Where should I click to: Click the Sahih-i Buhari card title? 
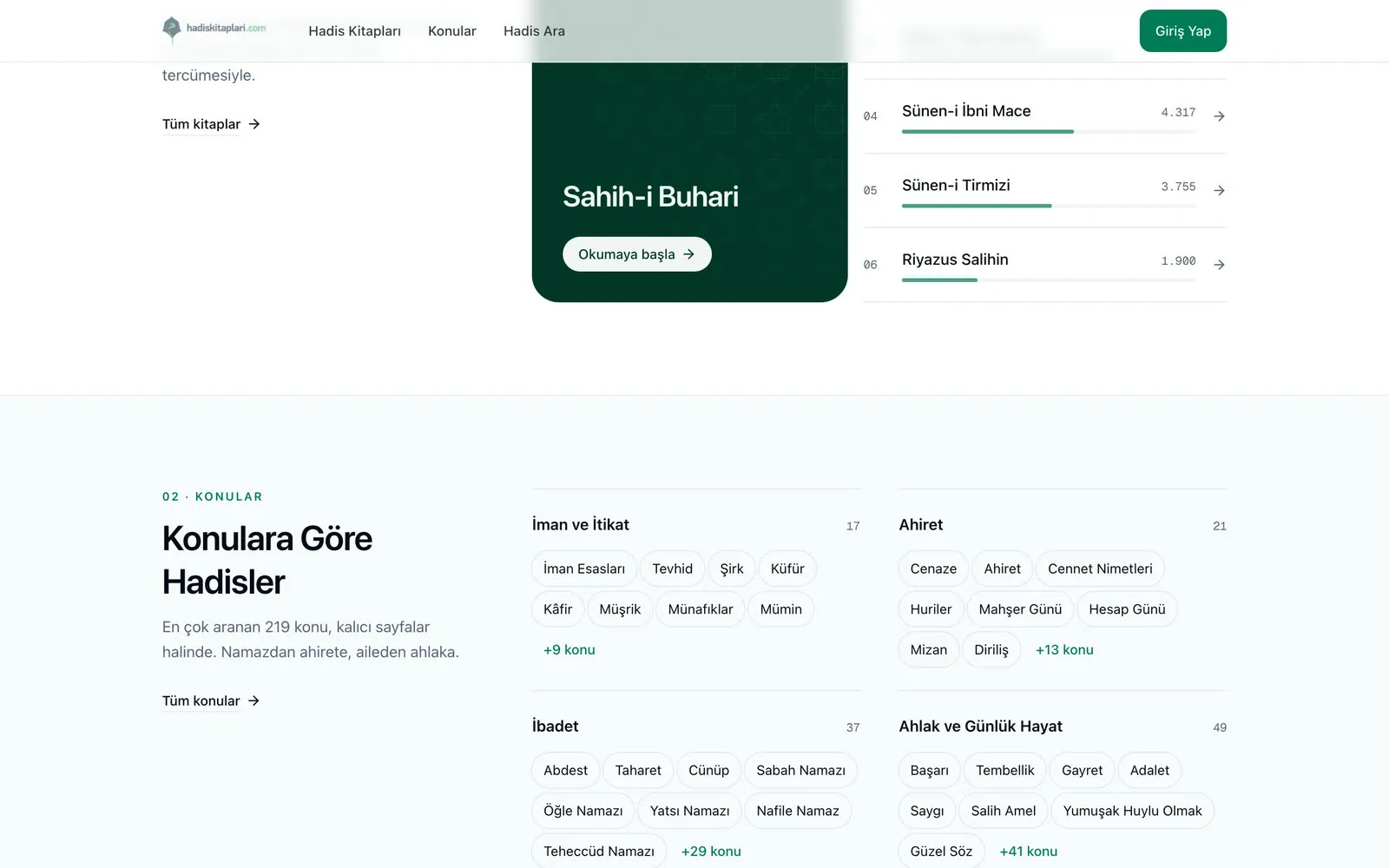pos(650,197)
